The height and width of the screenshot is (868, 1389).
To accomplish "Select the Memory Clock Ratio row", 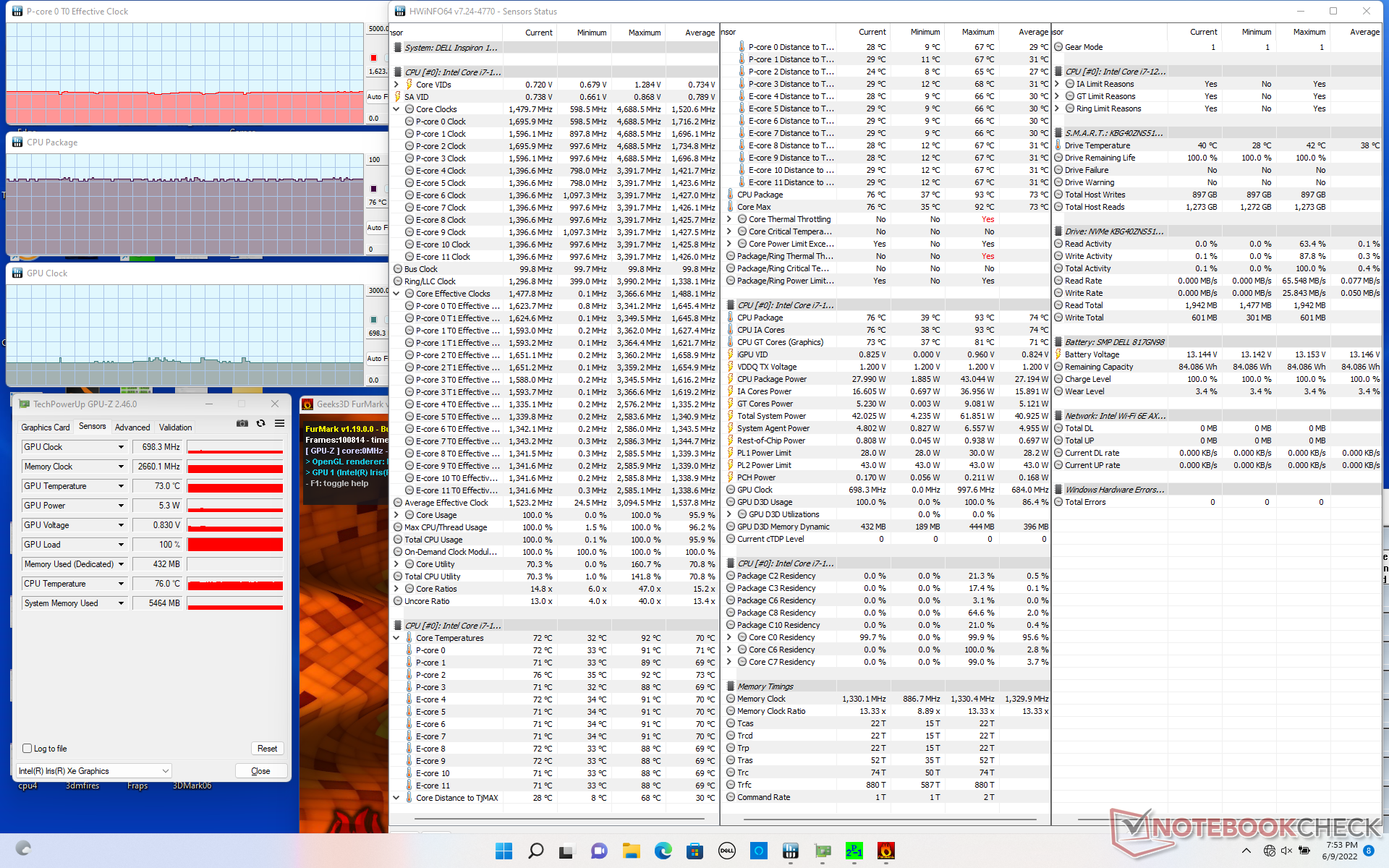I will pos(888,711).
